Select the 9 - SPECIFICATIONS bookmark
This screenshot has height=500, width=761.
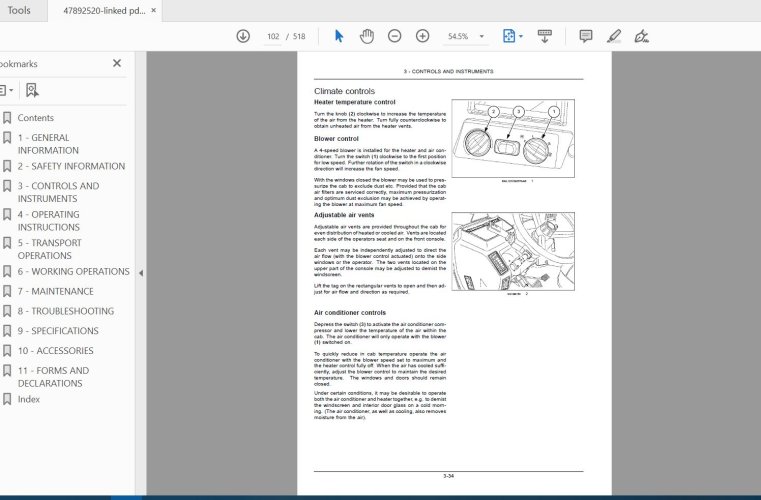(58, 331)
